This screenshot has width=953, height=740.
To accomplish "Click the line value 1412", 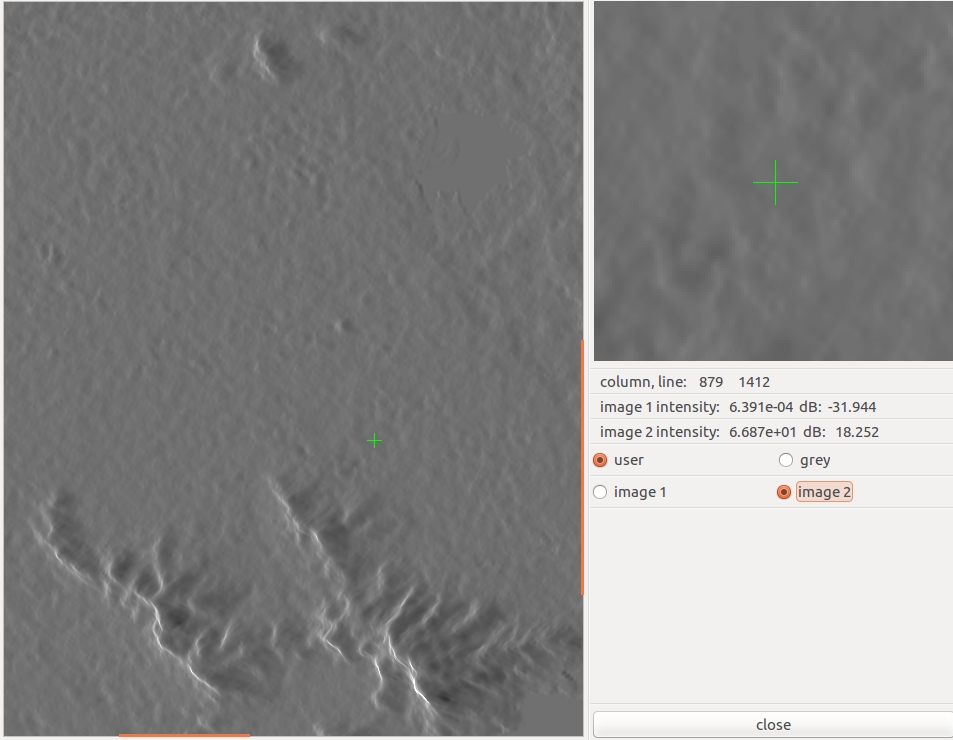I will (754, 382).
